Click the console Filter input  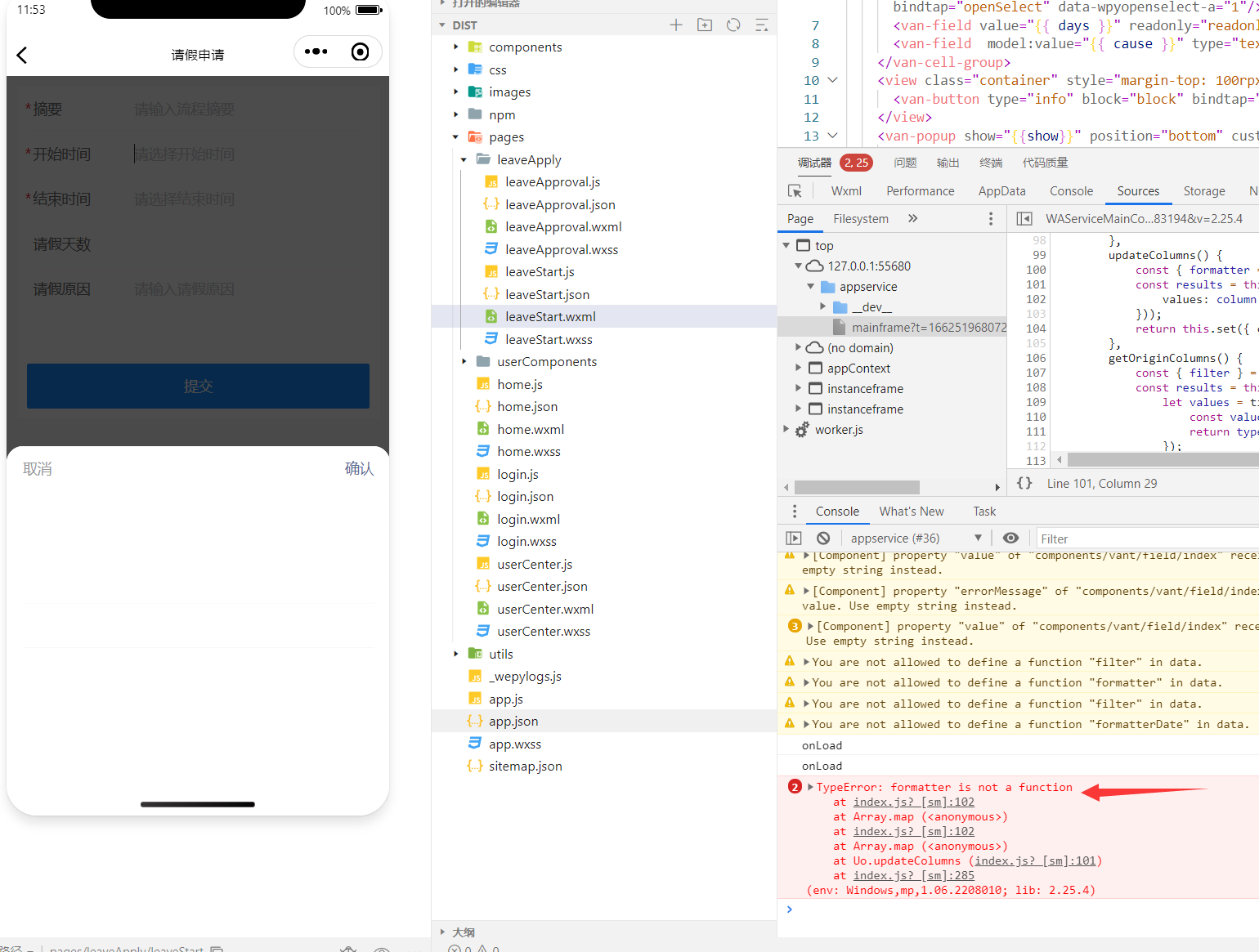(1148, 539)
